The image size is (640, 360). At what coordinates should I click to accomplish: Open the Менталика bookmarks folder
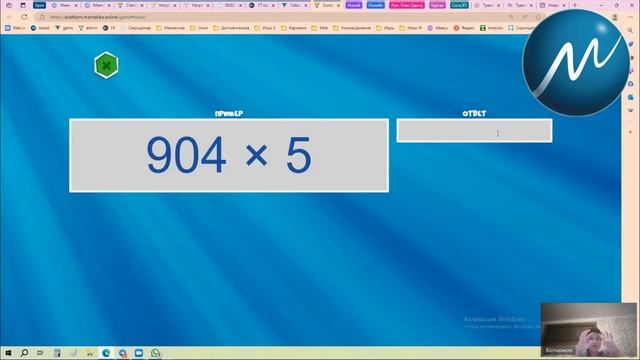171,28
